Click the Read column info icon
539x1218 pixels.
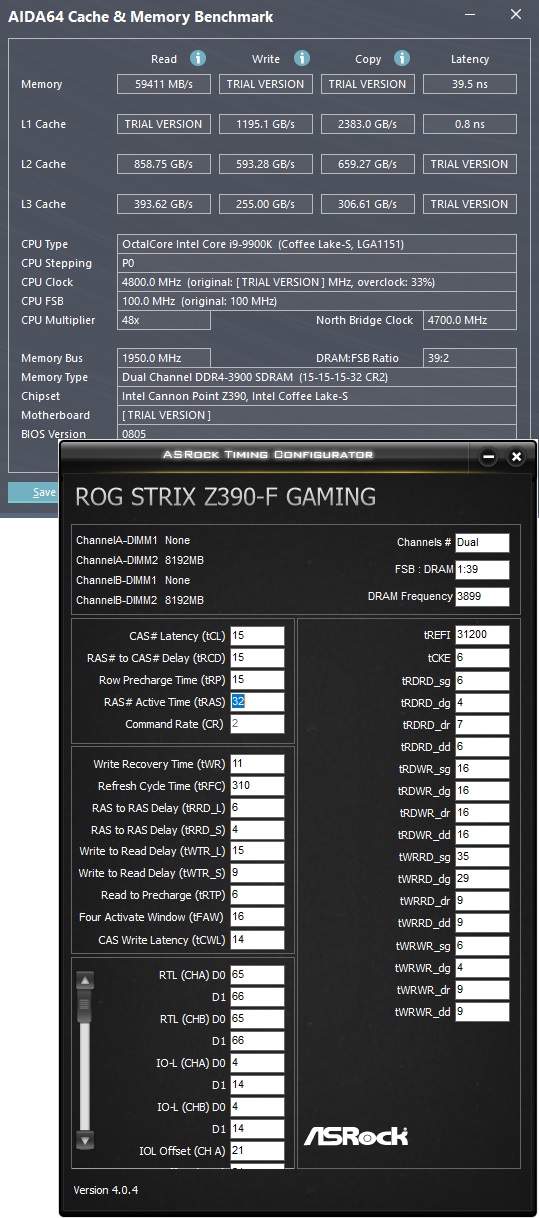click(198, 58)
